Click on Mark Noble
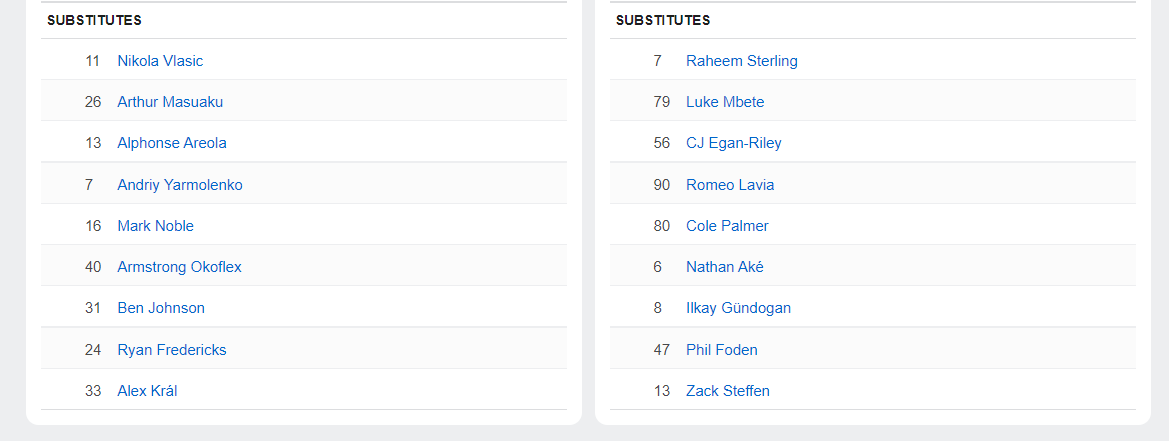Image resolution: width=1169 pixels, height=441 pixels. [156, 226]
